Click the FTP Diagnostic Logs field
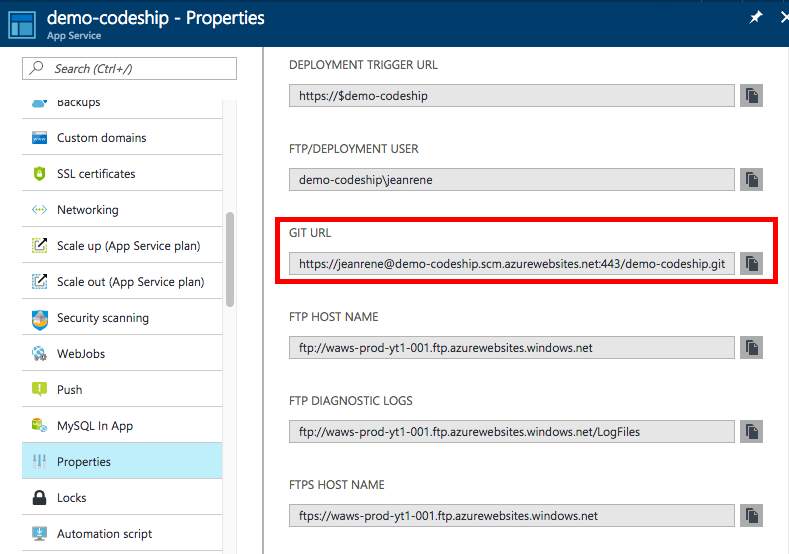Image resolution: width=789 pixels, height=554 pixels. 512,432
